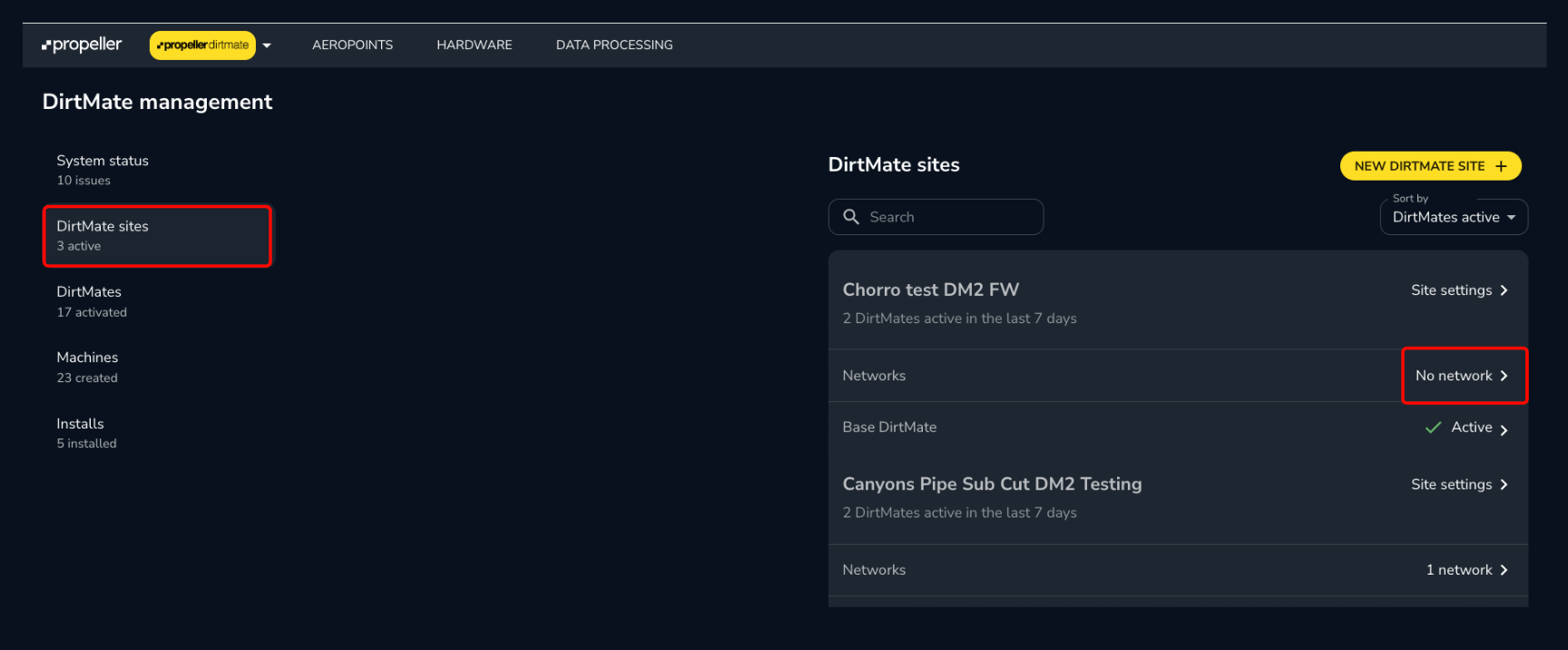1568x650 pixels.
Task: Click the plus icon on New DirtMate Site
Action: tap(1501, 166)
